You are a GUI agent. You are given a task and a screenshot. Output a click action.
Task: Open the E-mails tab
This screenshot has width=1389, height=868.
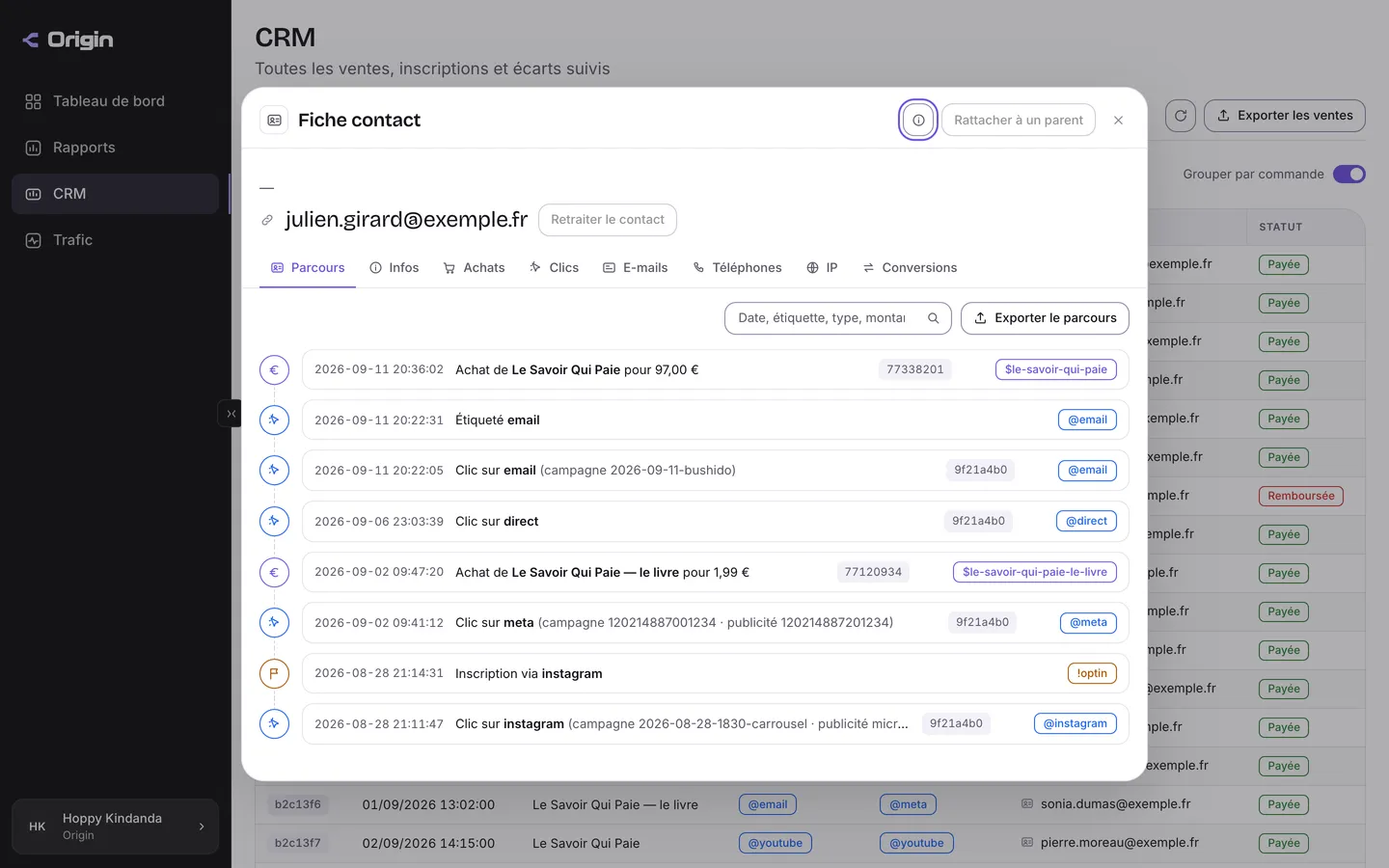[635, 268]
